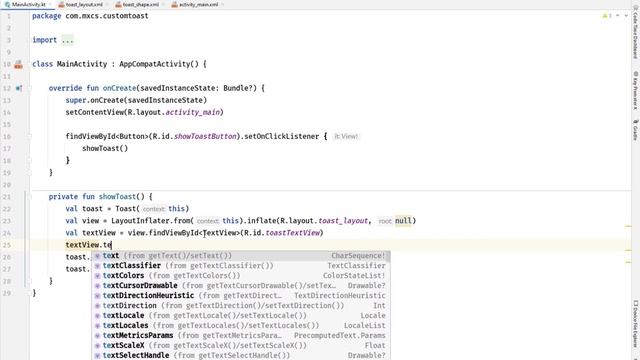
Task: Close the activity_main.xml tab
Action: pyautogui.click(x=222, y=4)
